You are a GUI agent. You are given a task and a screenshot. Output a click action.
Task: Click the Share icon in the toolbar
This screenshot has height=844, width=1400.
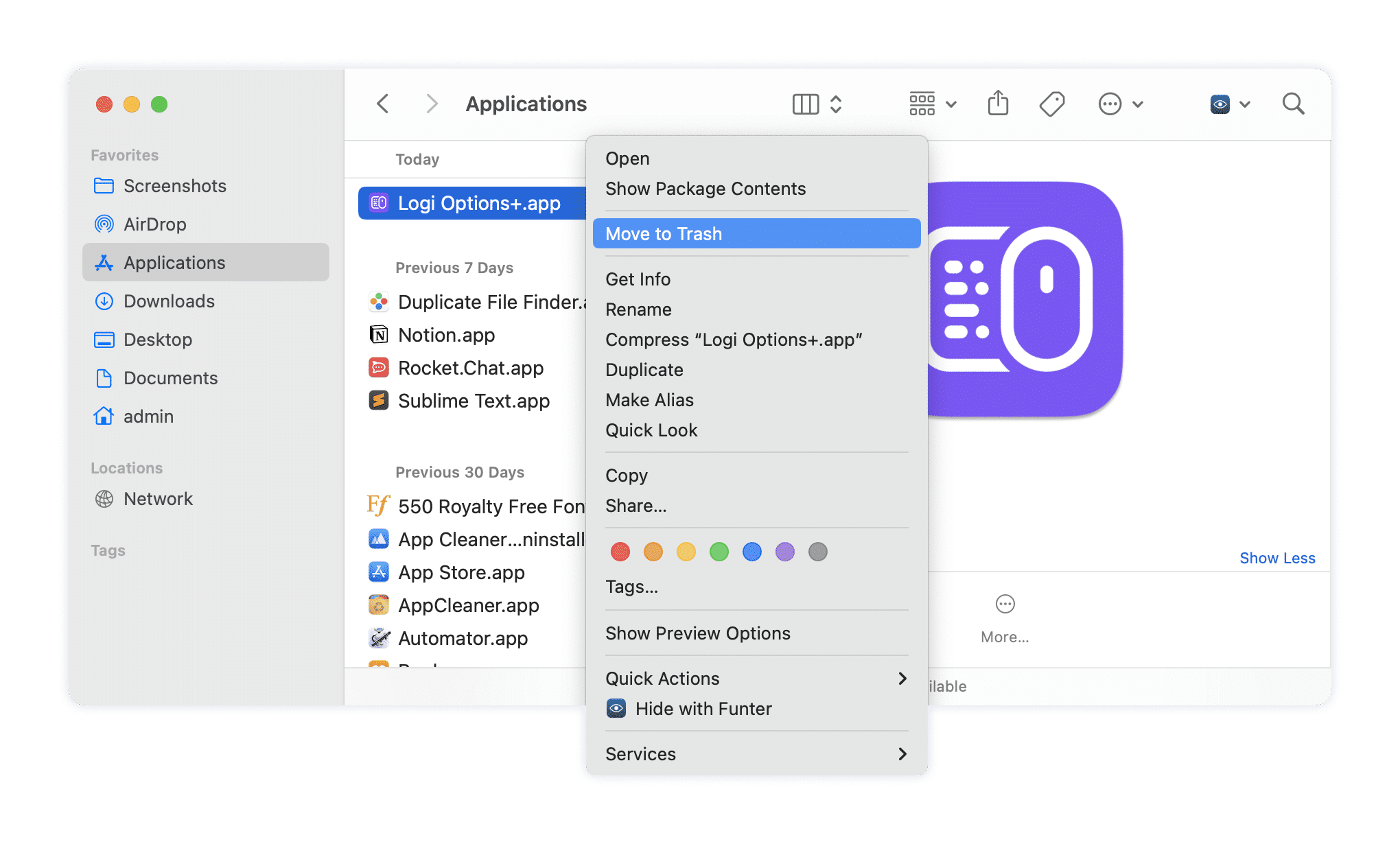click(998, 104)
